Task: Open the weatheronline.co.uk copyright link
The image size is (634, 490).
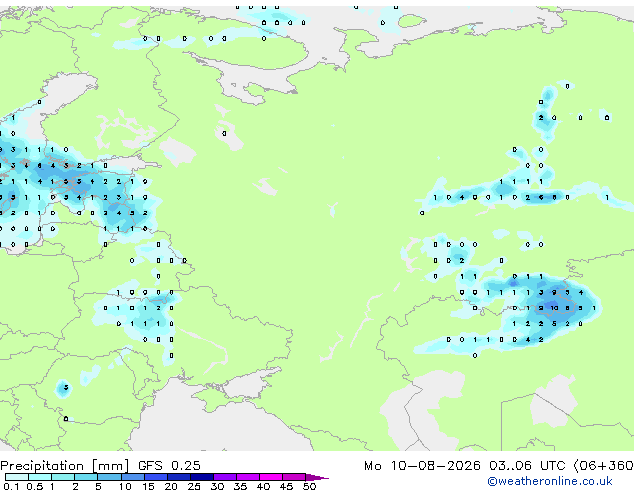Action: coord(549,481)
